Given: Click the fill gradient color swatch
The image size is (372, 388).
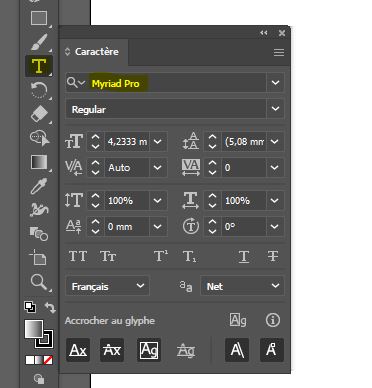Looking at the screenshot, I should point(34,329).
